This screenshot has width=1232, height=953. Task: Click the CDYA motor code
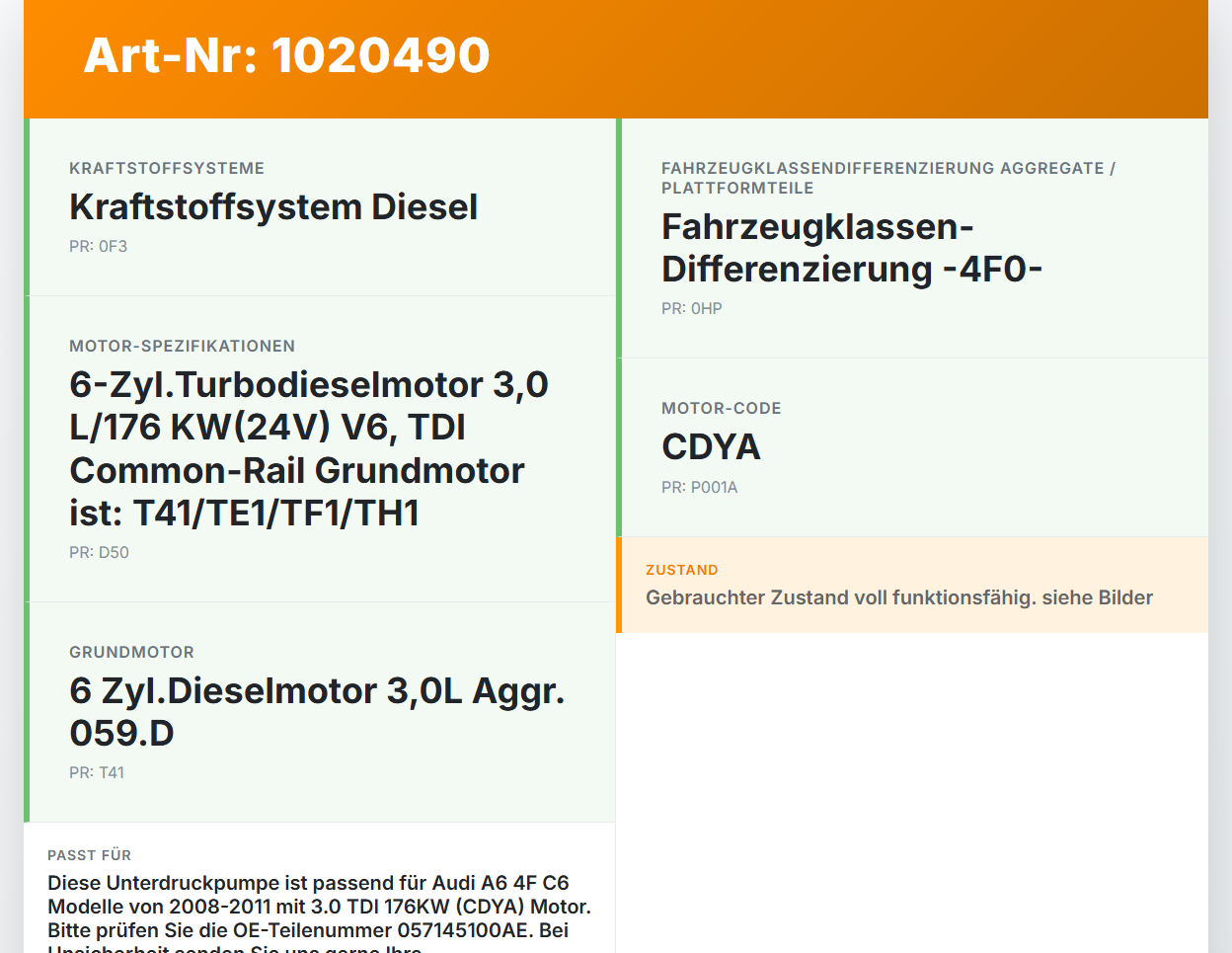(711, 447)
